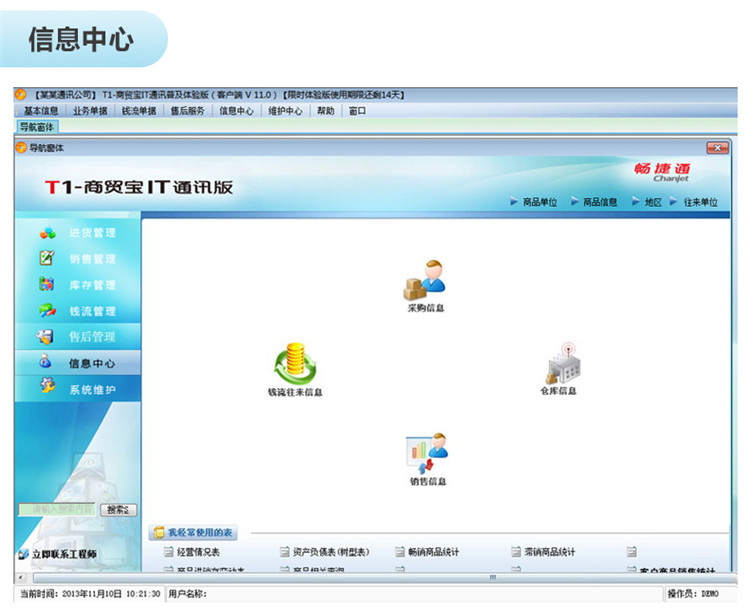Image resolution: width=750 pixels, height=609 pixels.
Task: Open the 业务单据 menu
Action: click(x=90, y=111)
